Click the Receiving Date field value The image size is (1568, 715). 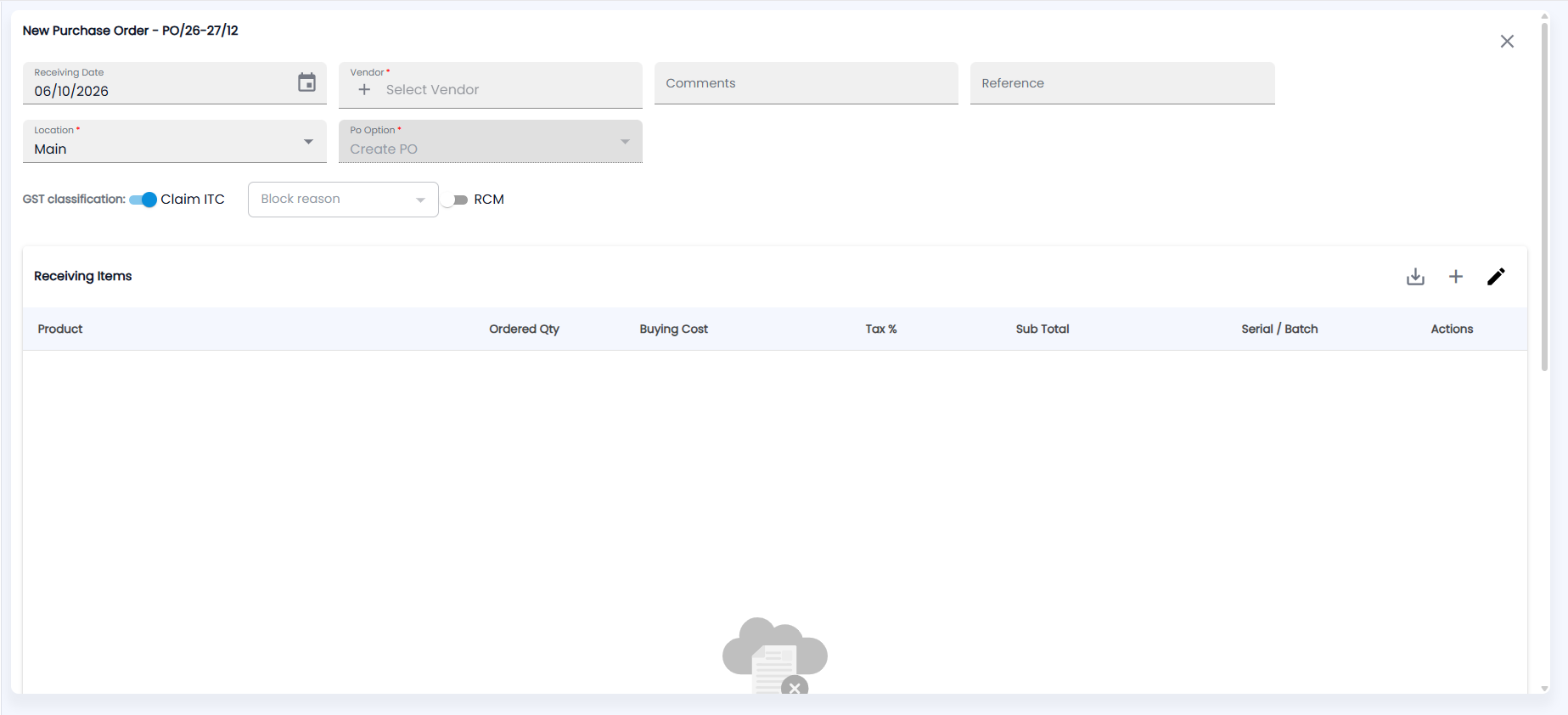(x=71, y=92)
